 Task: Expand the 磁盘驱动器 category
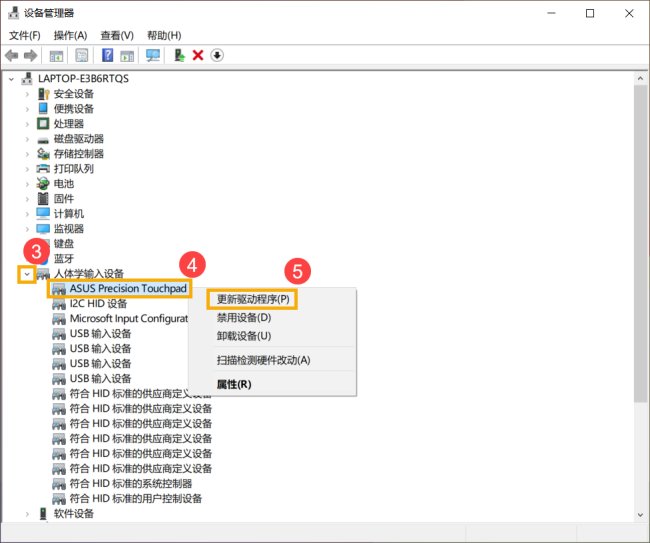point(27,139)
